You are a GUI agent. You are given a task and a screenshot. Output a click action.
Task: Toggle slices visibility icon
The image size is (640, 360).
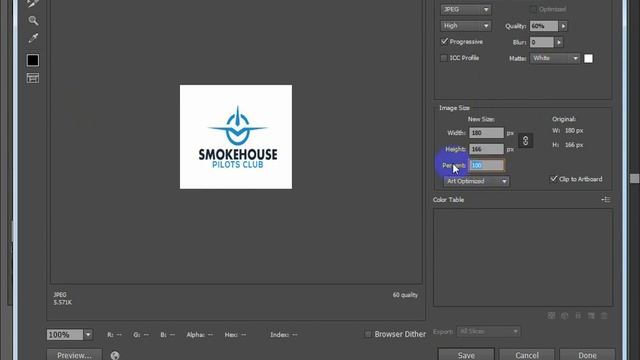point(33,78)
